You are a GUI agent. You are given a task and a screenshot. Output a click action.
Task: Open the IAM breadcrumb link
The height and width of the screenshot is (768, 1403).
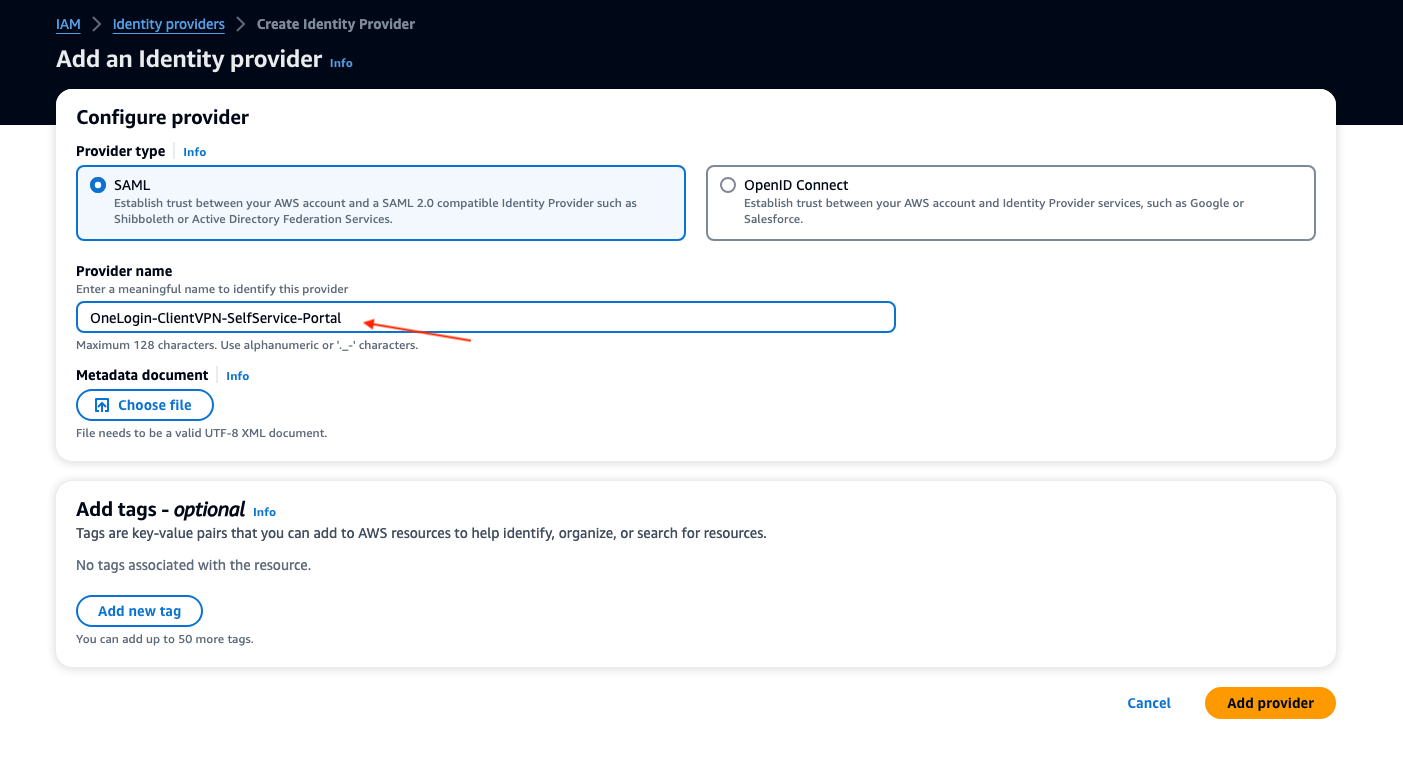pos(68,24)
